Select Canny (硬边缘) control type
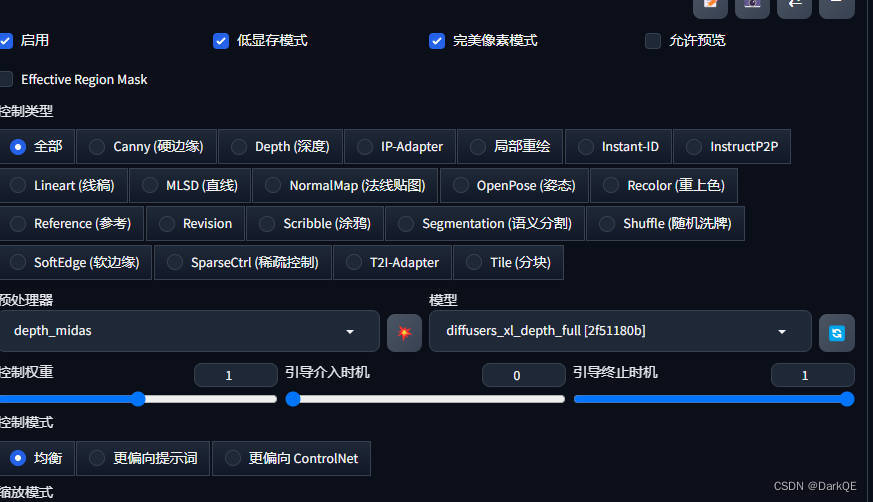This screenshot has width=873, height=502. click(147, 146)
